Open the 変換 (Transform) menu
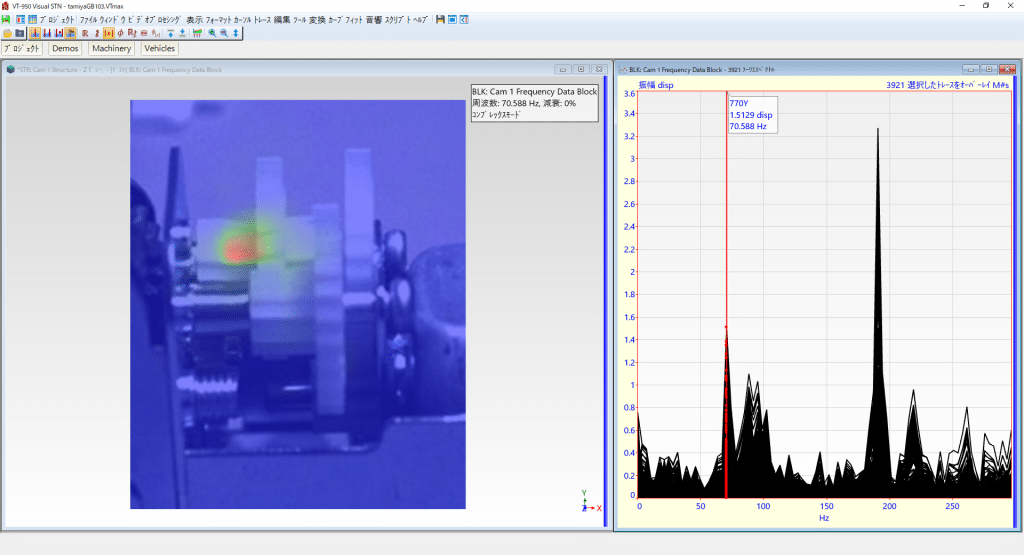Screen dimensions: 1024x555 [x=317, y=20]
